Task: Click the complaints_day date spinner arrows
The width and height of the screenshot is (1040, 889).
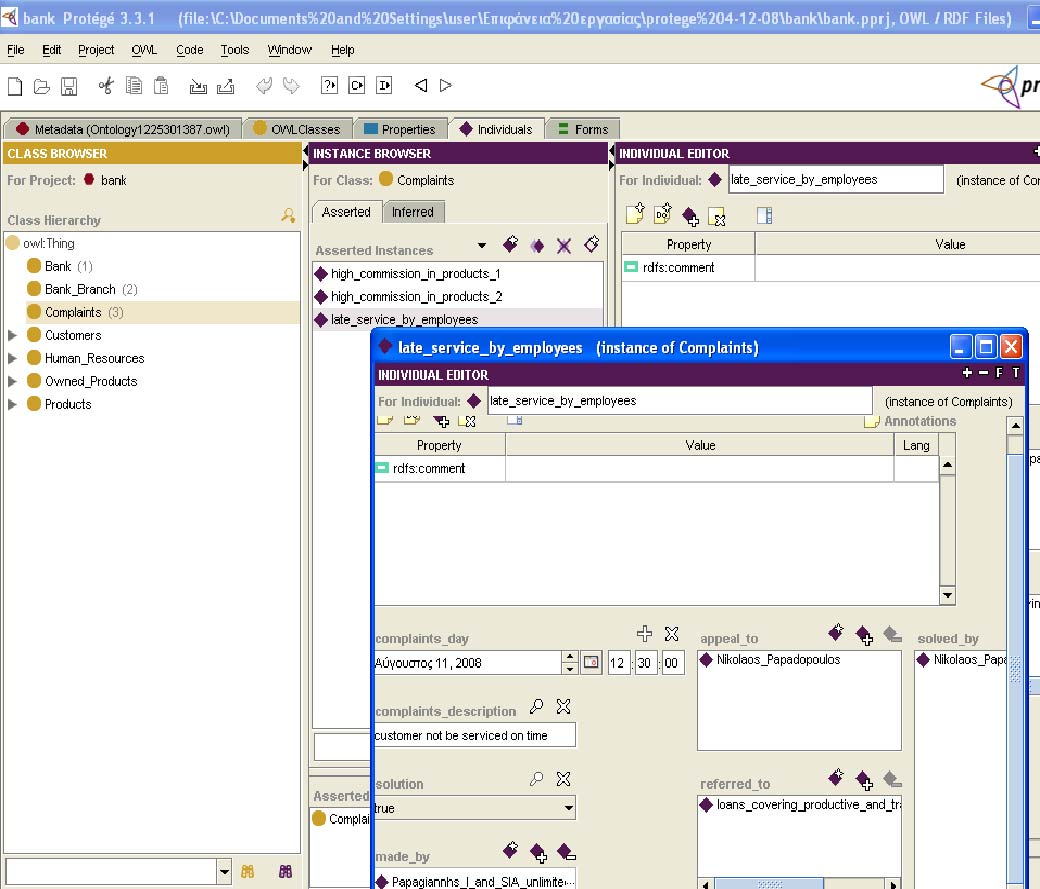Action: 570,662
